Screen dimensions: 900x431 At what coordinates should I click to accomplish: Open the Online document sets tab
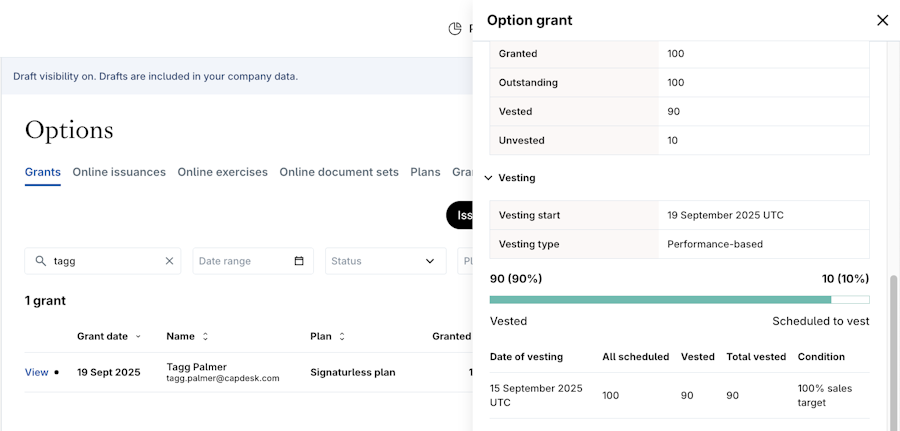339,172
